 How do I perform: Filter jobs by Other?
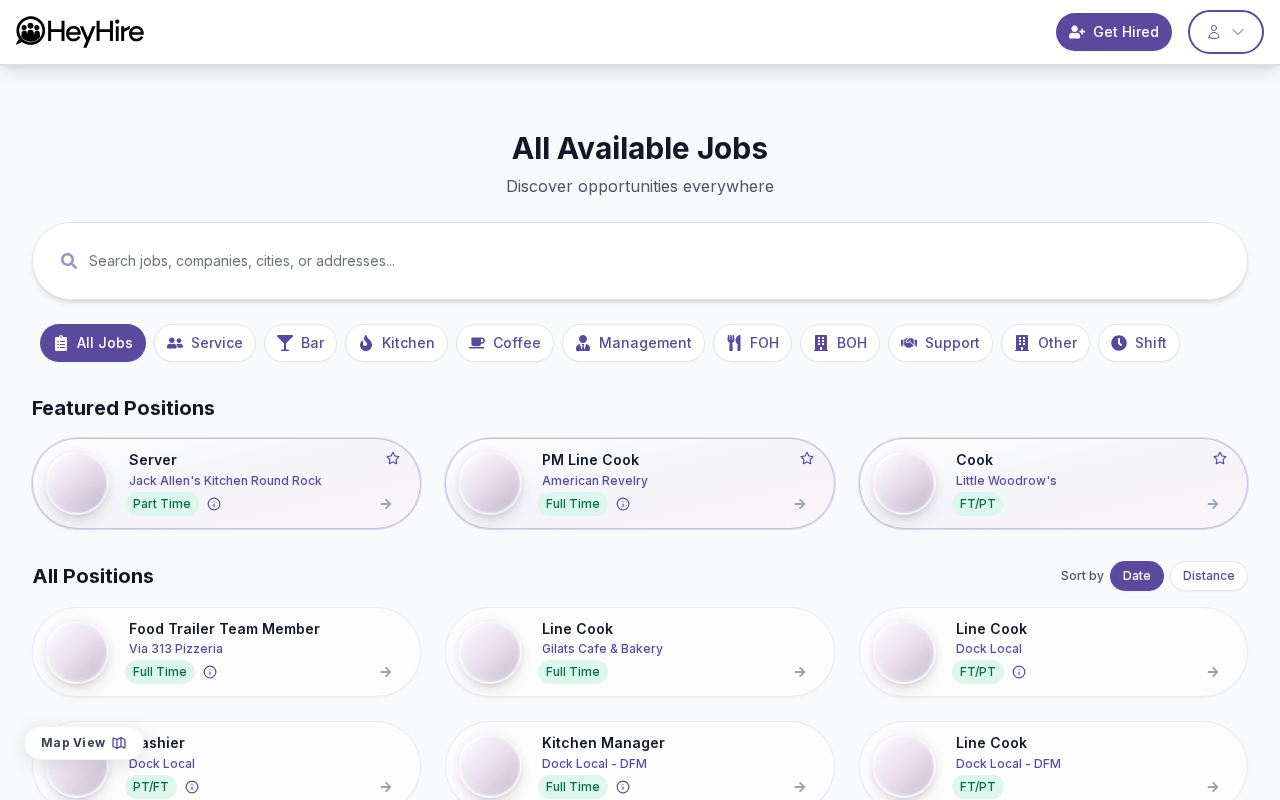coord(1045,343)
